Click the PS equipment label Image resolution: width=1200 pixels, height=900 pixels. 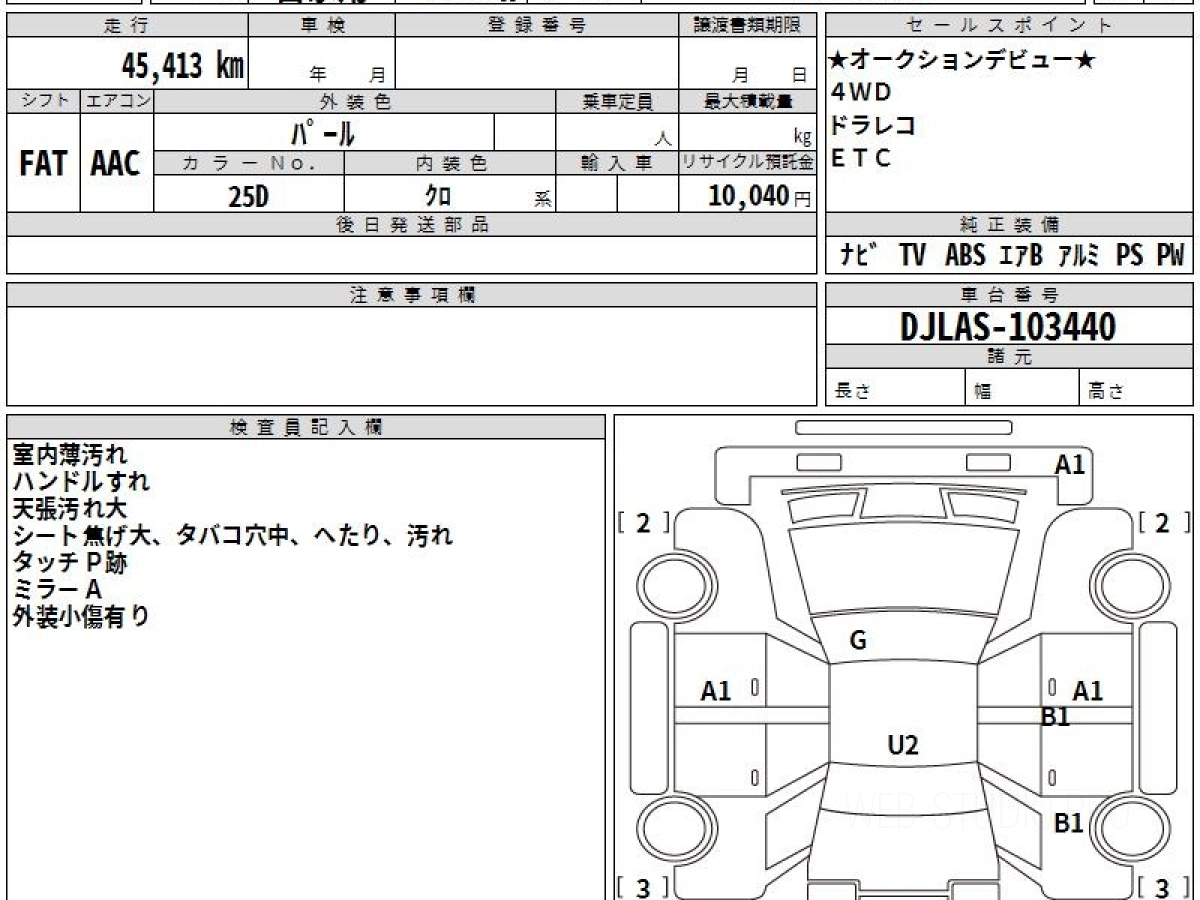1130,256
